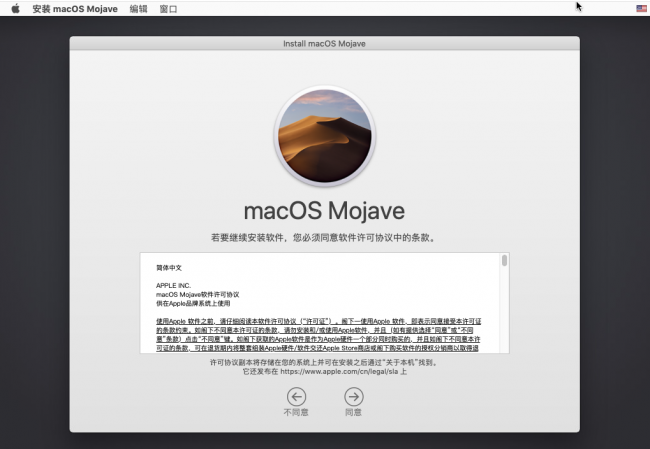This screenshot has height=449, width=650.
Task: Click the Install macOS Mojave window title
Action: [324, 44]
